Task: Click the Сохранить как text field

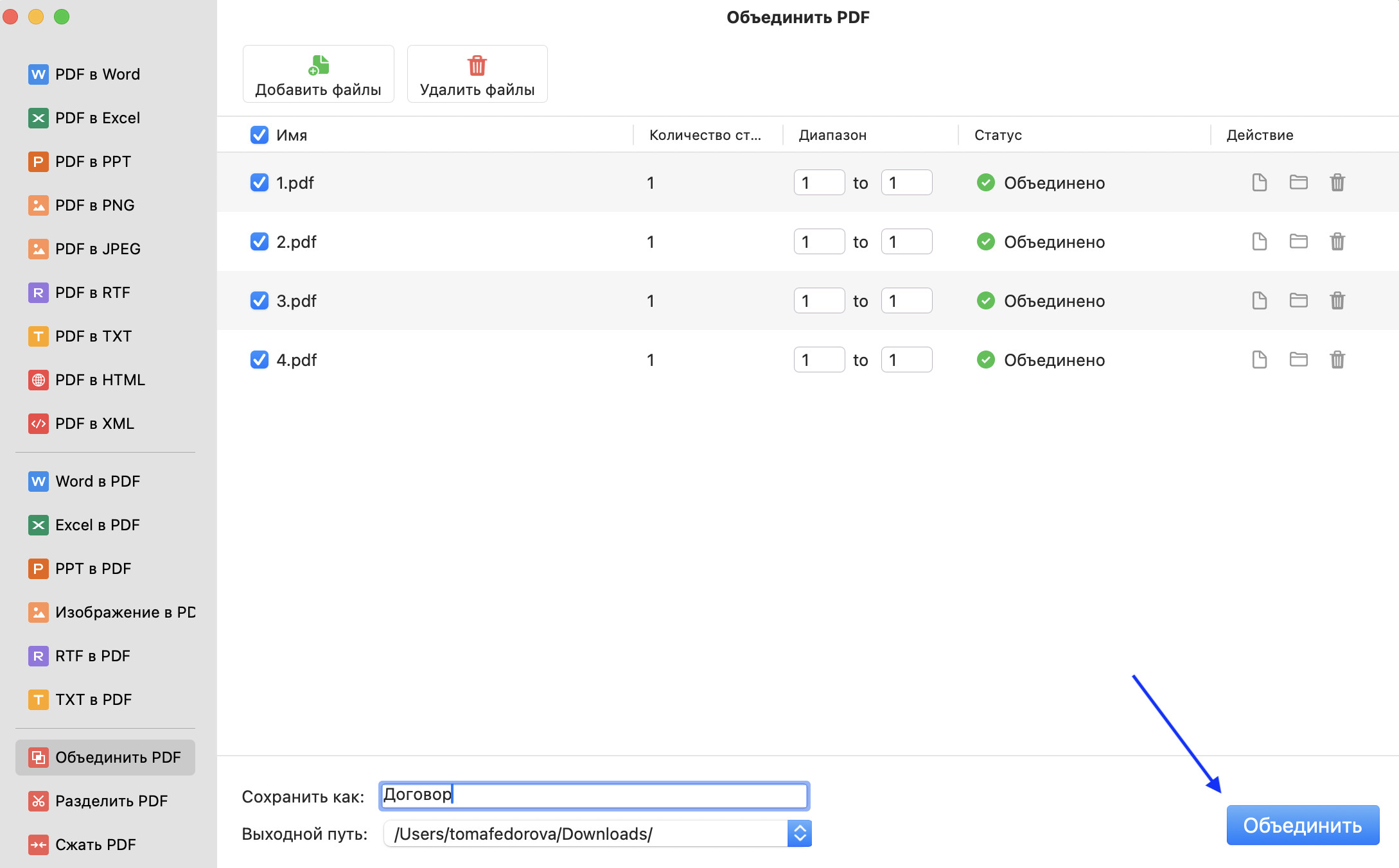Action: (x=594, y=796)
